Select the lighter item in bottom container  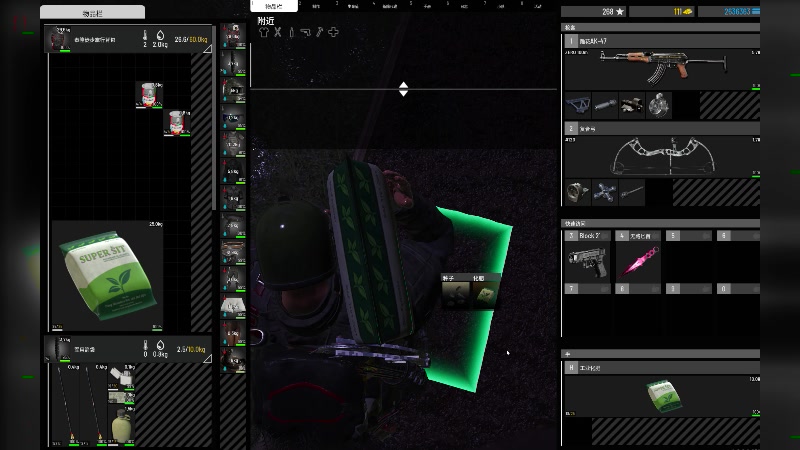(x=121, y=377)
